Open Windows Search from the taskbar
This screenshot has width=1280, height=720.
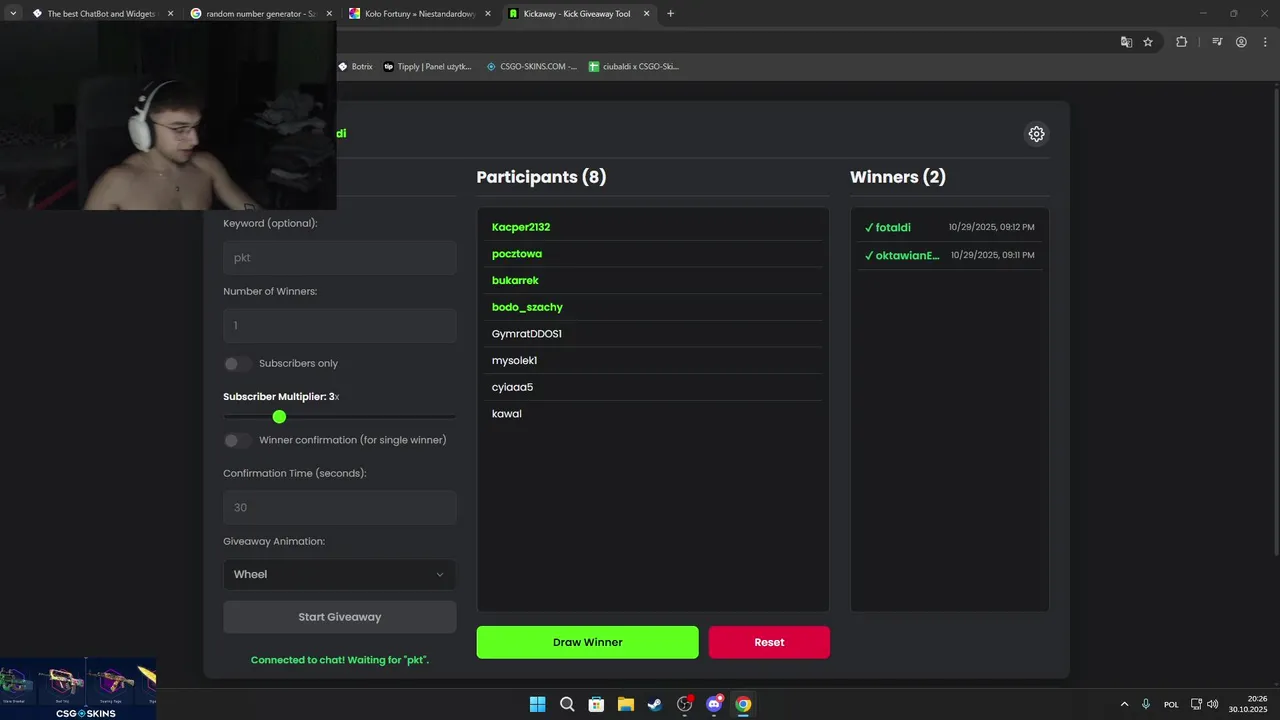click(567, 704)
